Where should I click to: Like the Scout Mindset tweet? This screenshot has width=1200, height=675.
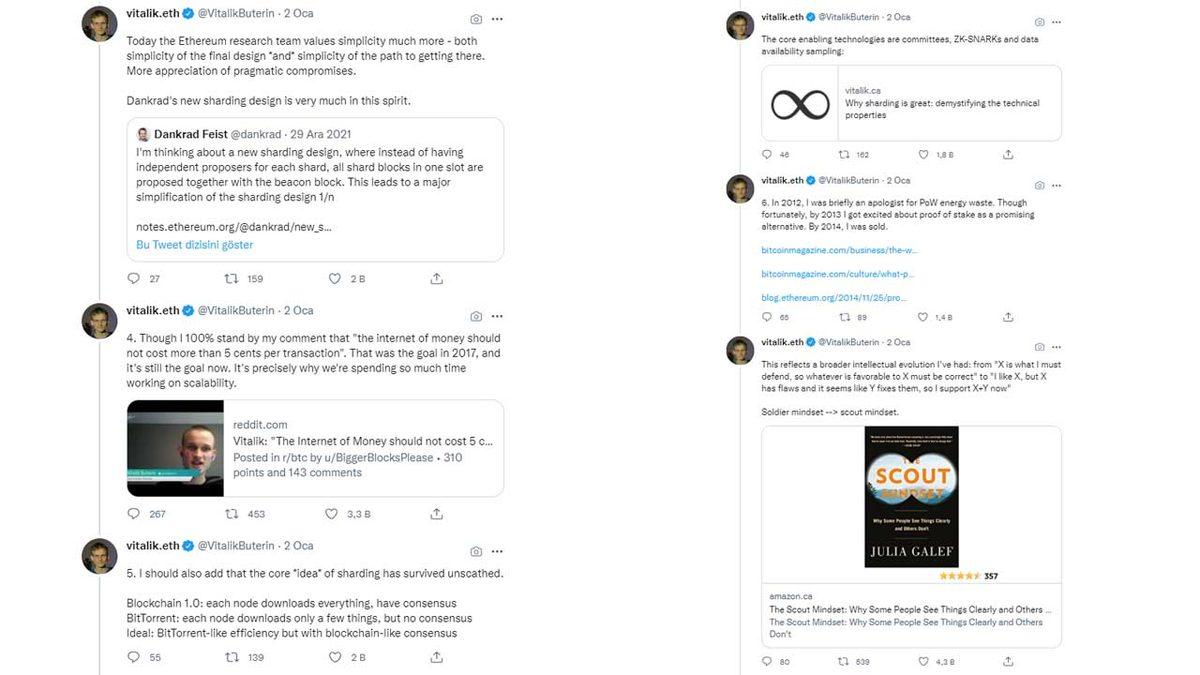[923, 661]
